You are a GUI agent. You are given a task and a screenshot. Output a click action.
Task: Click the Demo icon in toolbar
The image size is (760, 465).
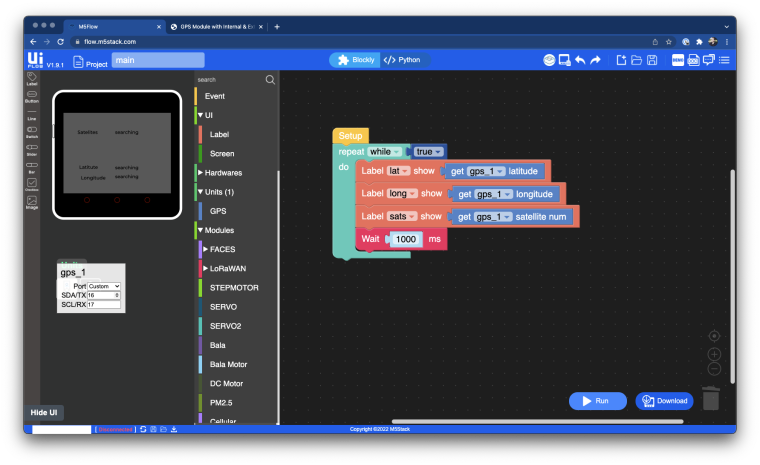click(678, 60)
